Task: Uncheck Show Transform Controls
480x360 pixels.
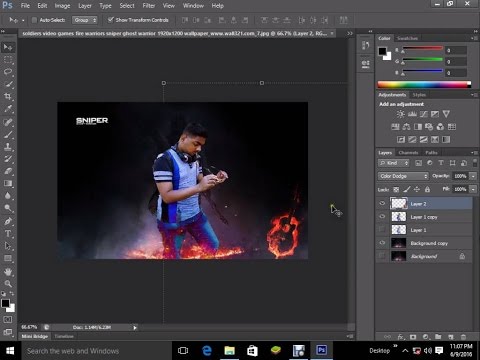Action: pos(111,20)
